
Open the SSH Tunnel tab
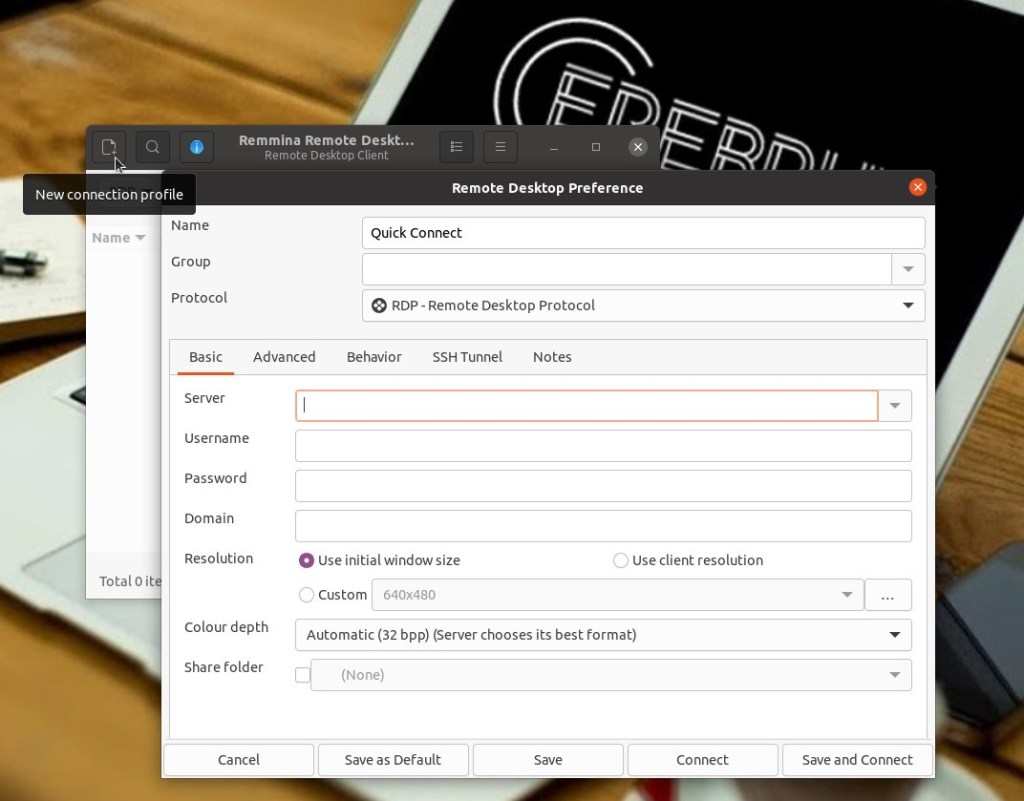467,357
